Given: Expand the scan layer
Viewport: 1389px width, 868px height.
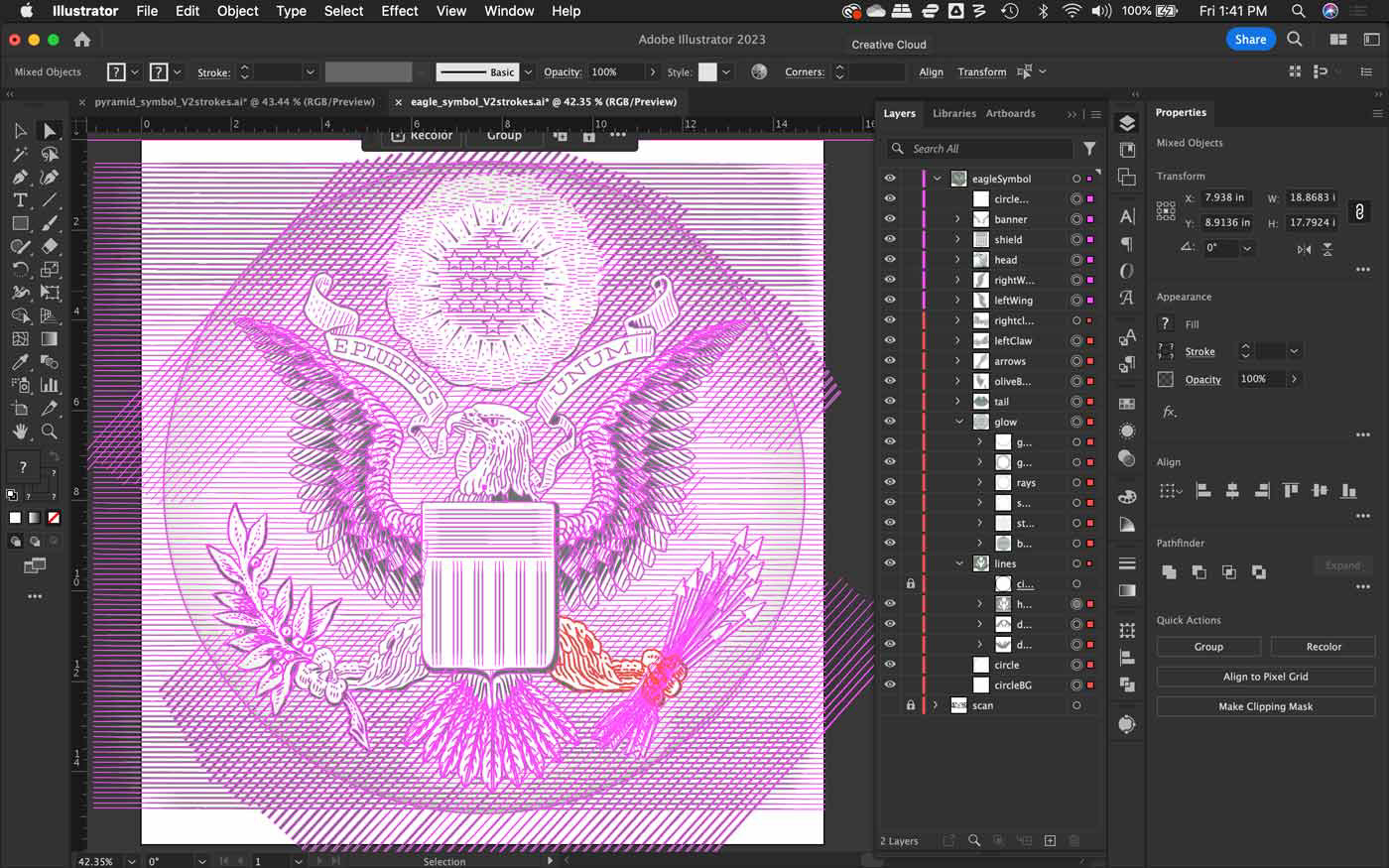Looking at the screenshot, I should tap(935, 705).
